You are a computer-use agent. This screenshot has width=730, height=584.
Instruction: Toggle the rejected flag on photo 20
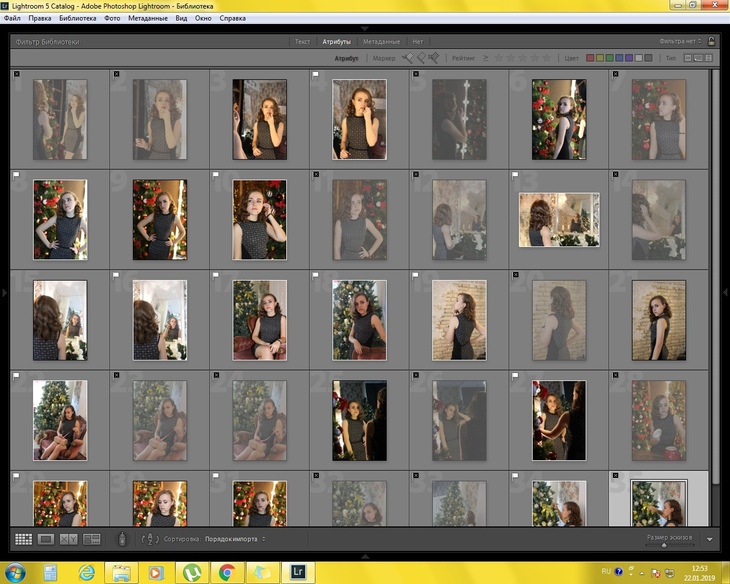[x=515, y=275]
